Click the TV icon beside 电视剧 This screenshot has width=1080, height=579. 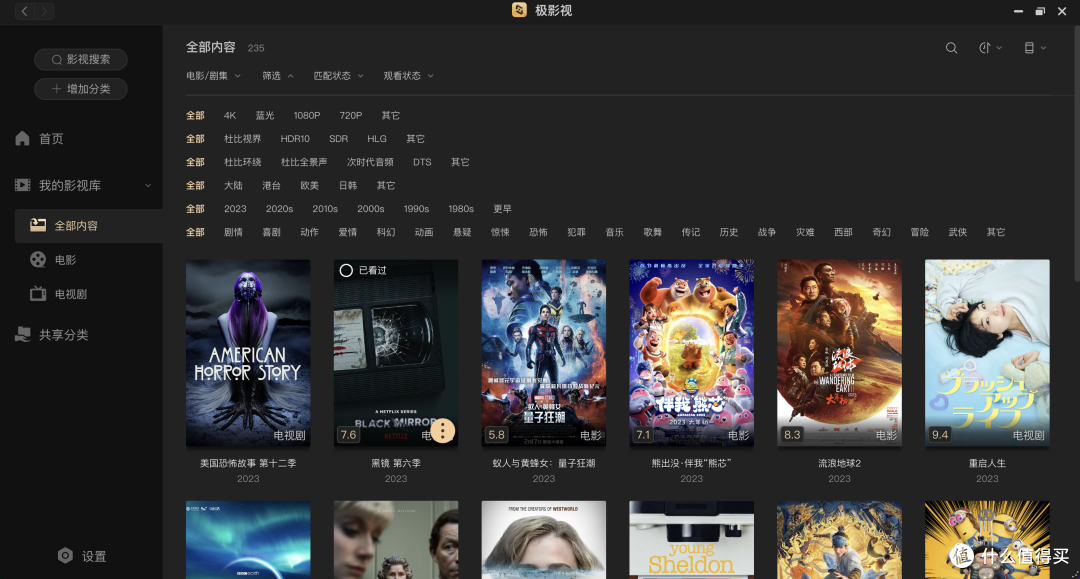(x=38, y=294)
